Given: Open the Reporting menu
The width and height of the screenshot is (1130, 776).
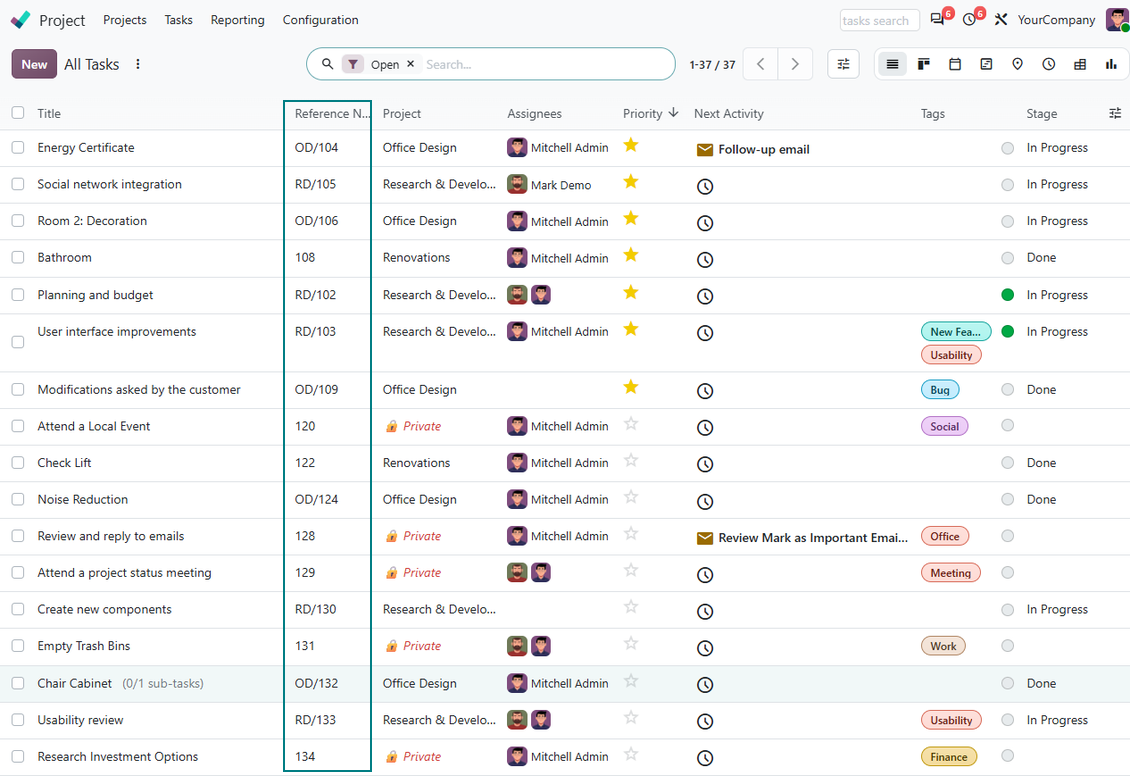Looking at the screenshot, I should pyautogui.click(x=238, y=19).
